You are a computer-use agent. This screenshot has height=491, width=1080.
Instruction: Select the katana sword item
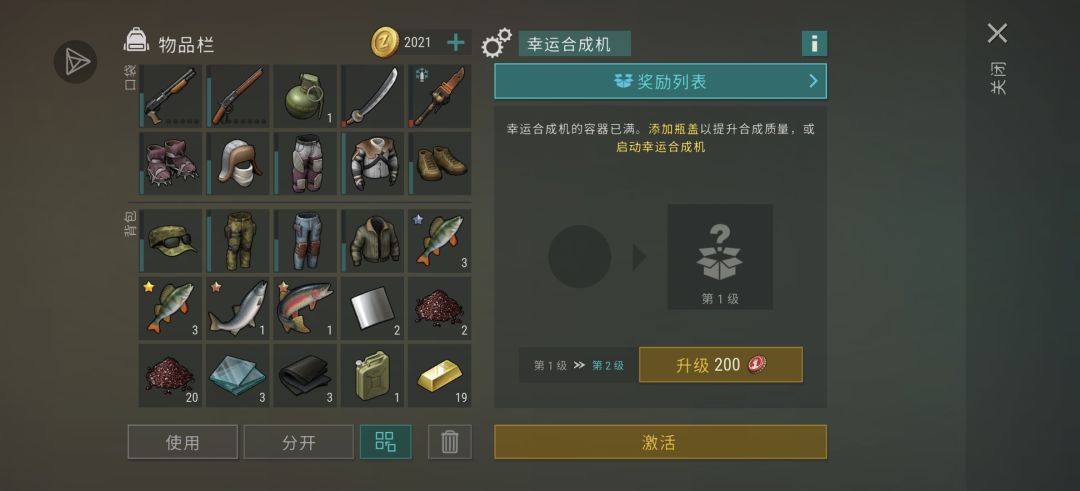point(373,96)
